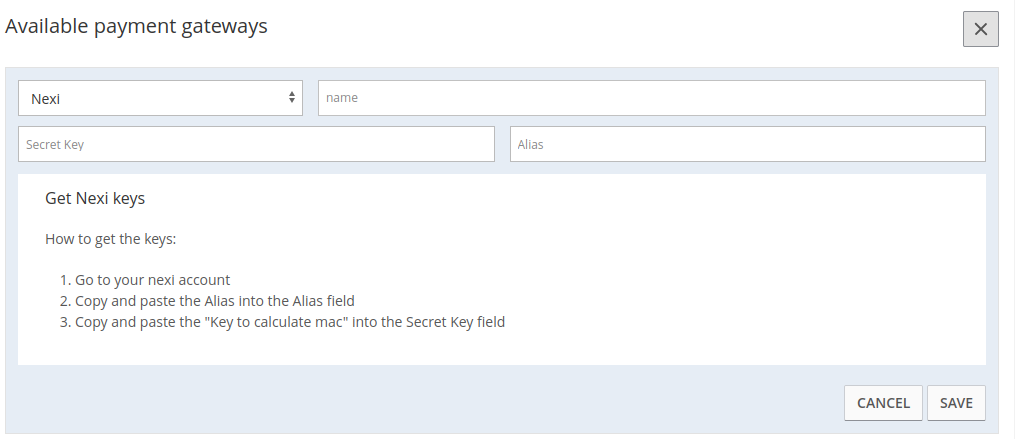Click into the Secret Key field
The height and width of the screenshot is (439, 1015).
click(x=256, y=144)
